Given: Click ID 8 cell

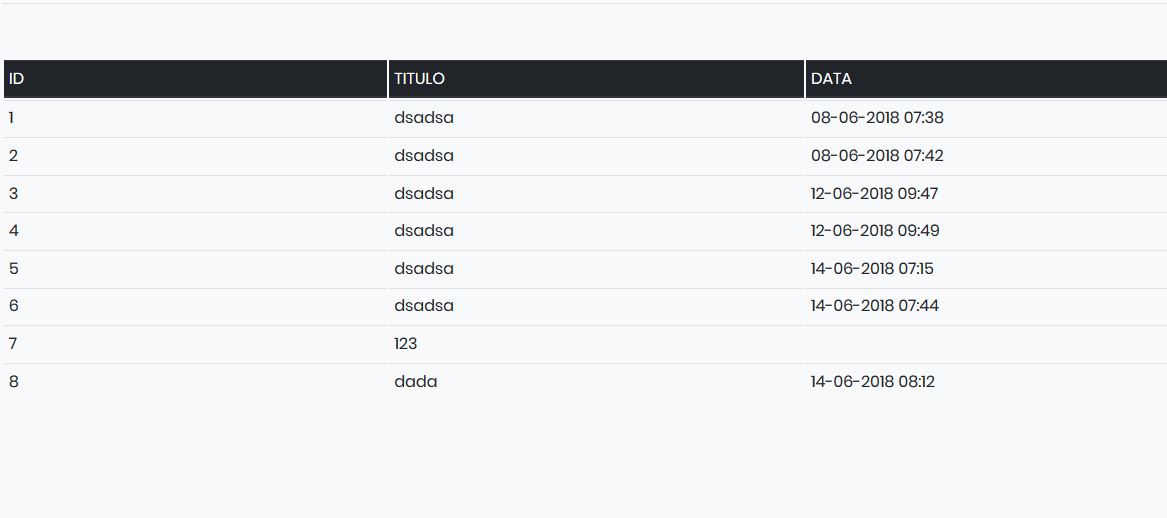Looking at the screenshot, I should [195, 383].
